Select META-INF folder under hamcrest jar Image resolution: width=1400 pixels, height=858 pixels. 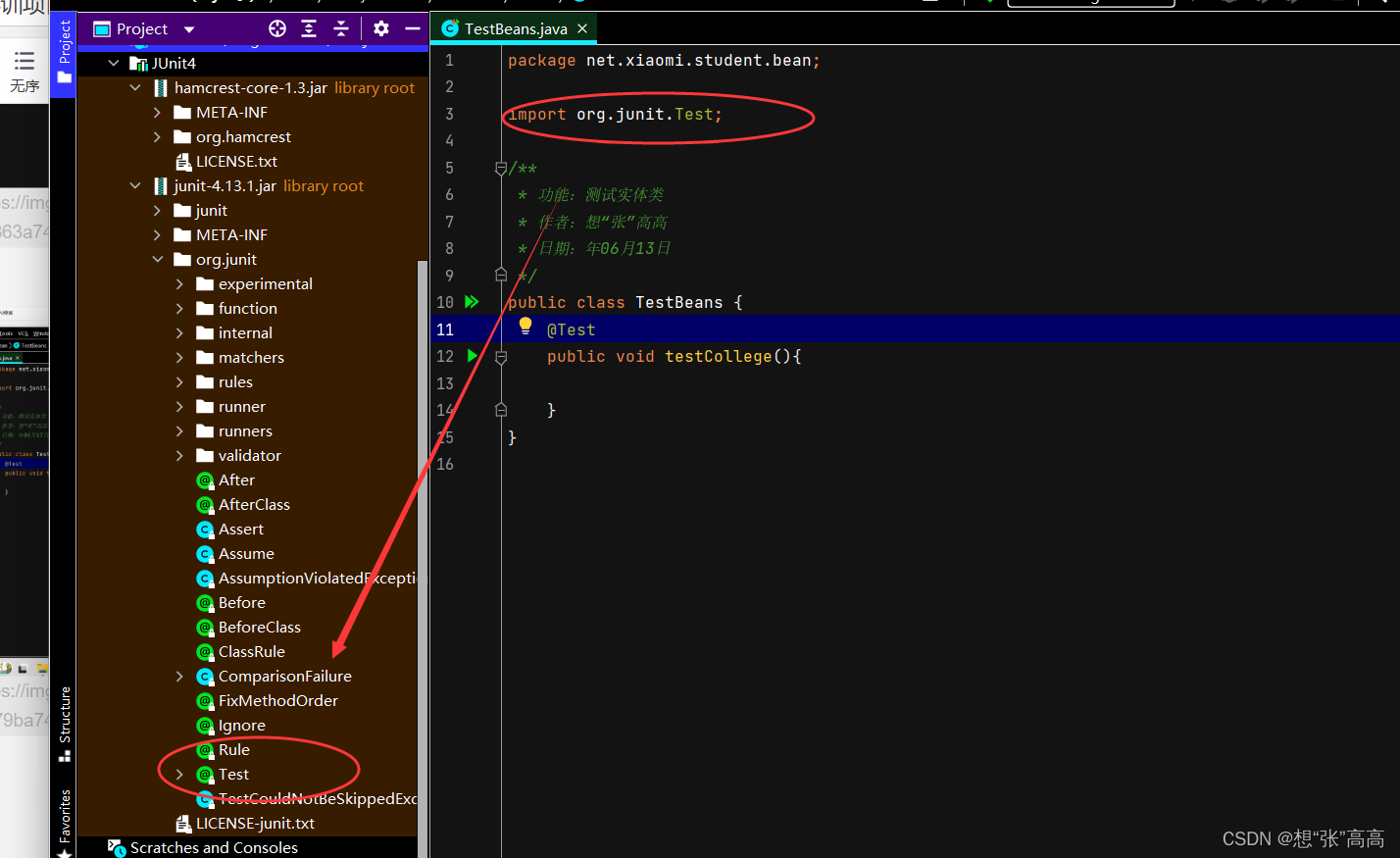click(221, 112)
